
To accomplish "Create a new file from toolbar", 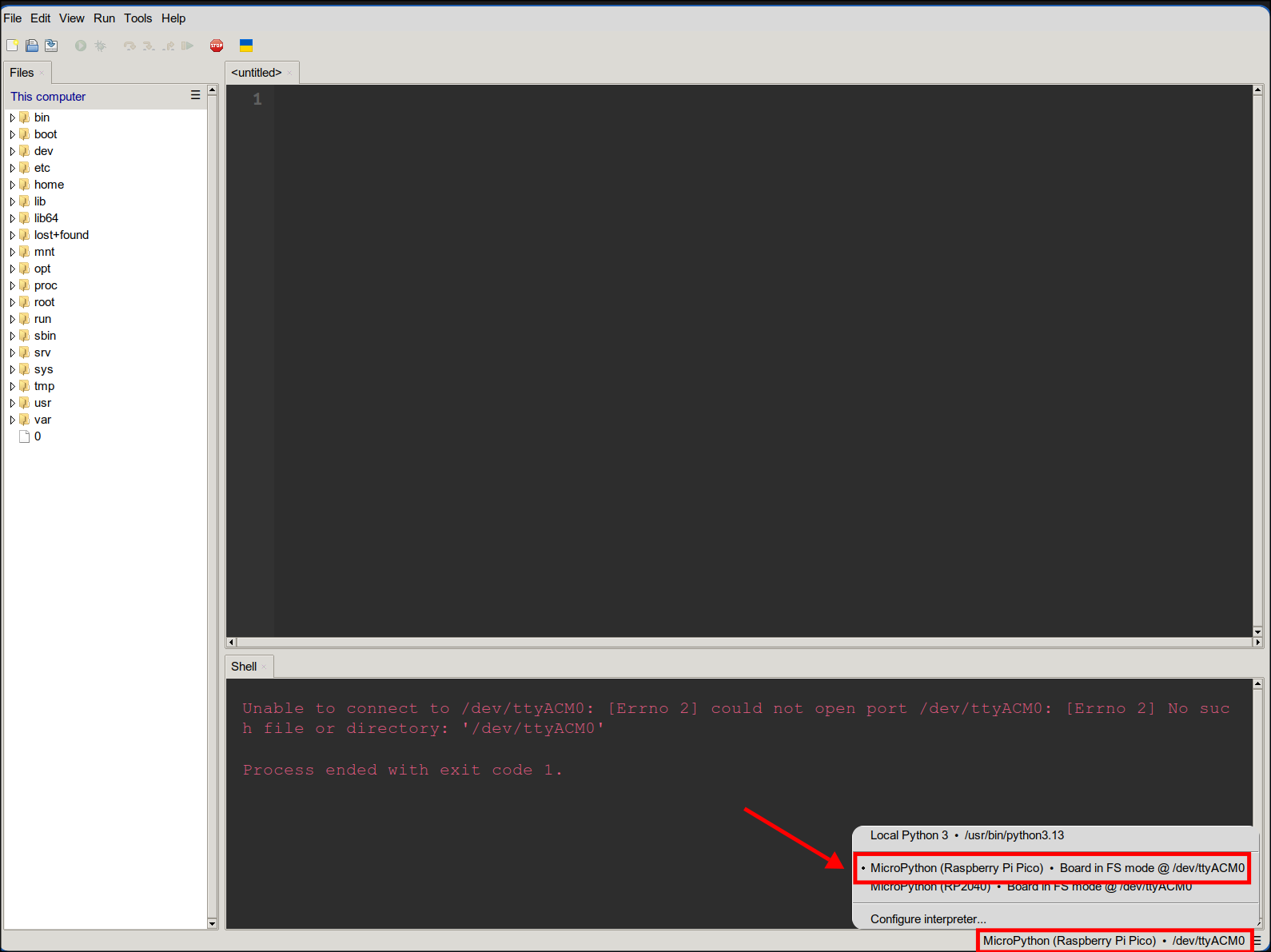I will coord(12,46).
